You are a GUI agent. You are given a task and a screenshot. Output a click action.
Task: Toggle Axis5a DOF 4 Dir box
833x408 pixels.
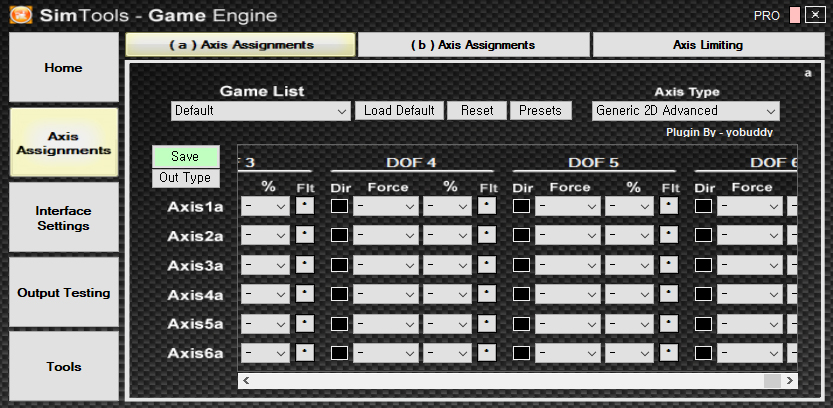pos(339,323)
